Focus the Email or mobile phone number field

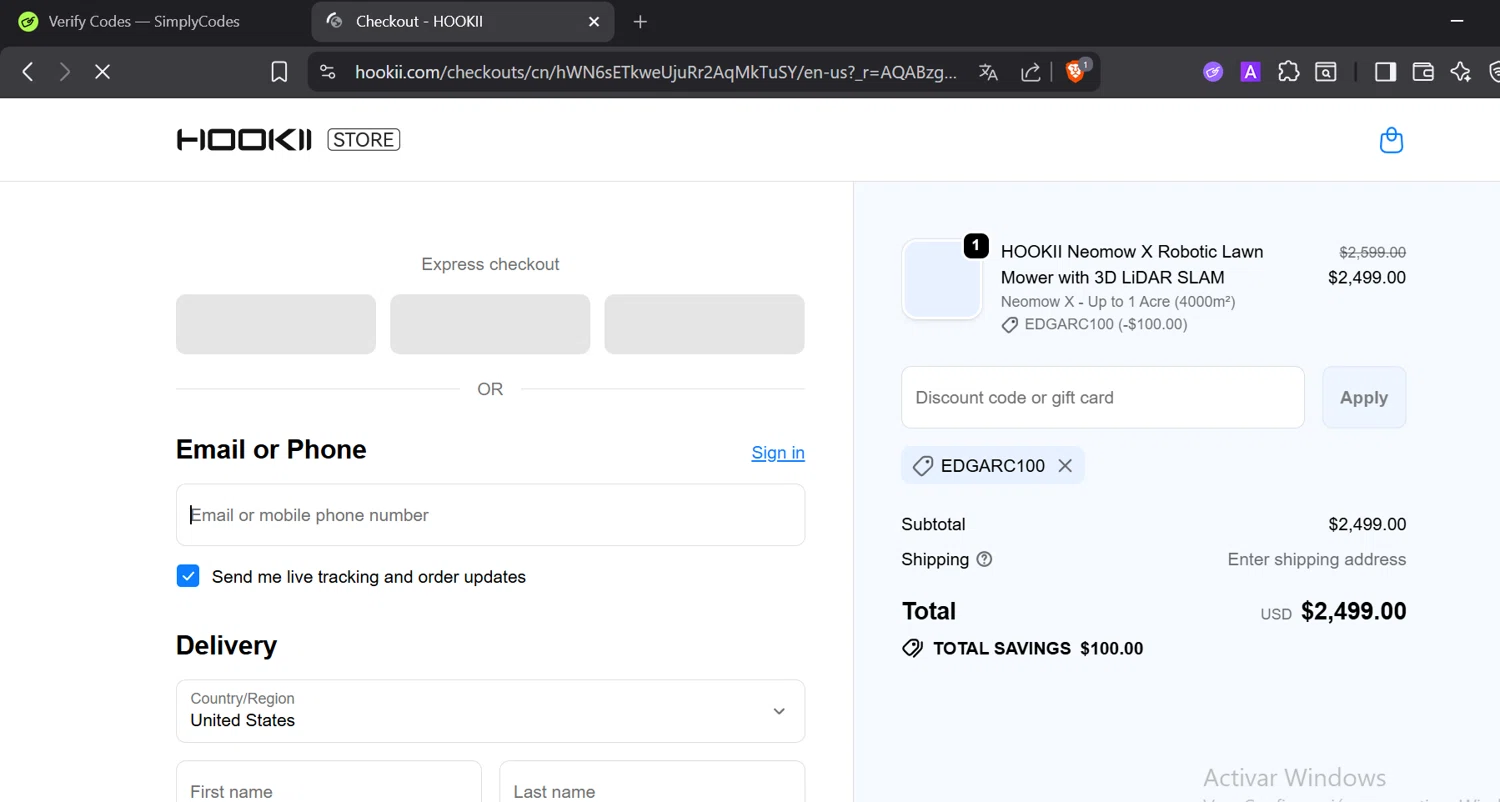pyautogui.click(x=490, y=515)
